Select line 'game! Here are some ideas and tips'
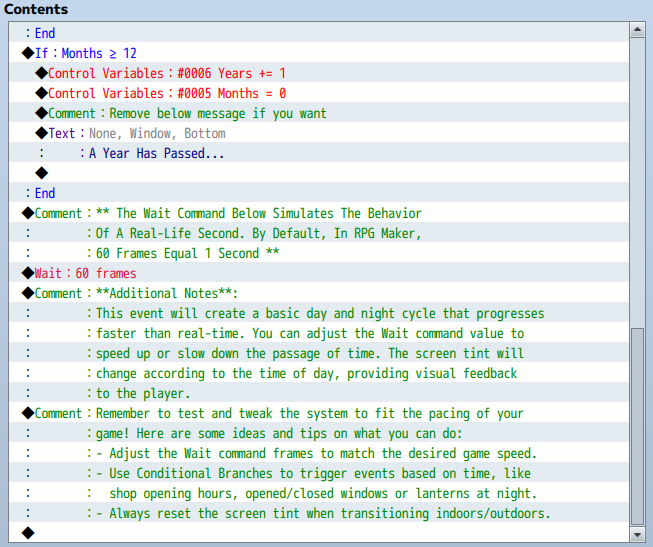This screenshot has width=653, height=547. 319,433
